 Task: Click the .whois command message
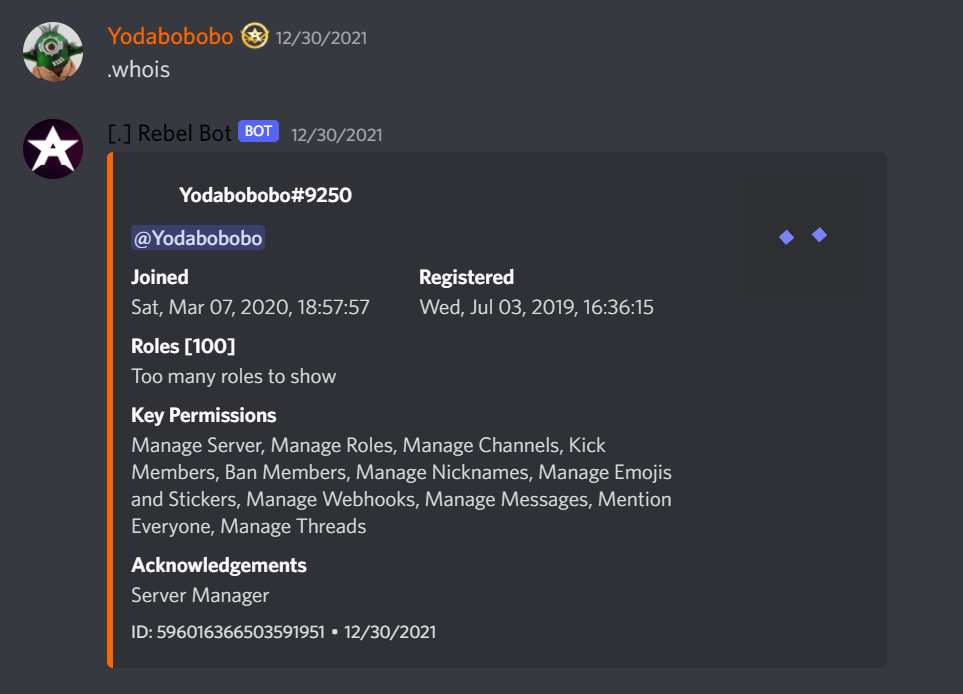tap(139, 69)
